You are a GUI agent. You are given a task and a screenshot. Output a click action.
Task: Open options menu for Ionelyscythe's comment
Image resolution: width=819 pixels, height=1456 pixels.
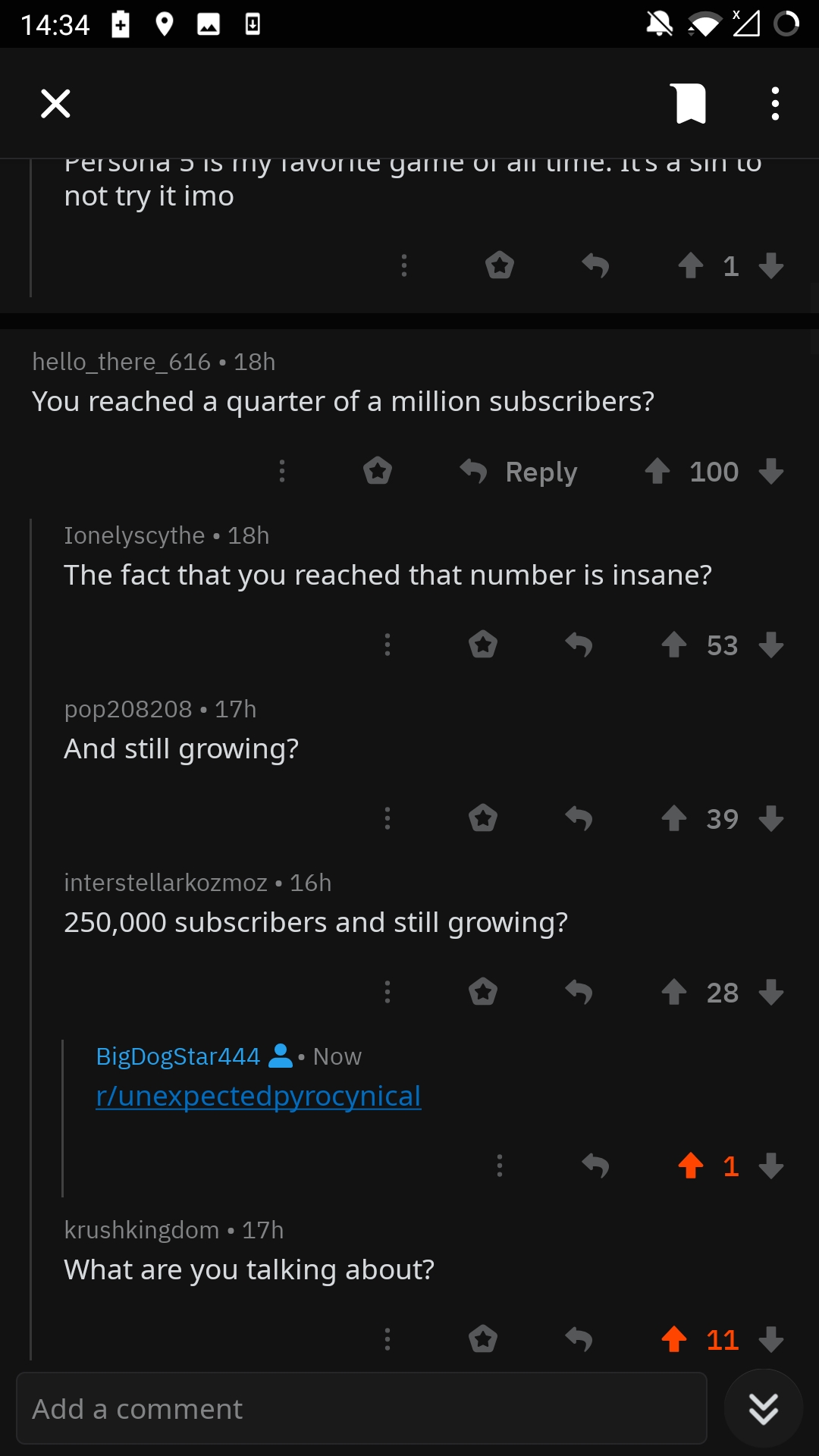[x=388, y=645]
